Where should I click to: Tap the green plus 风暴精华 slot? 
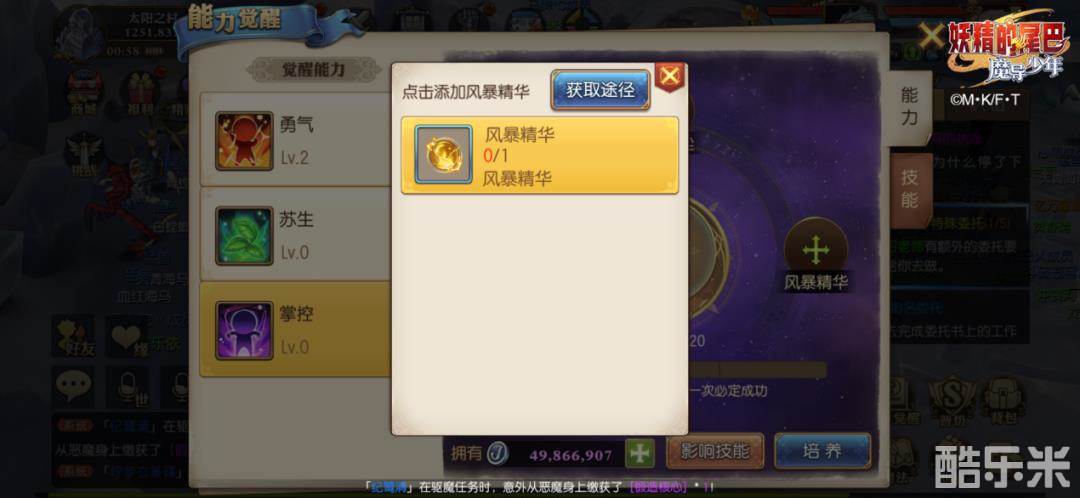point(816,250)
